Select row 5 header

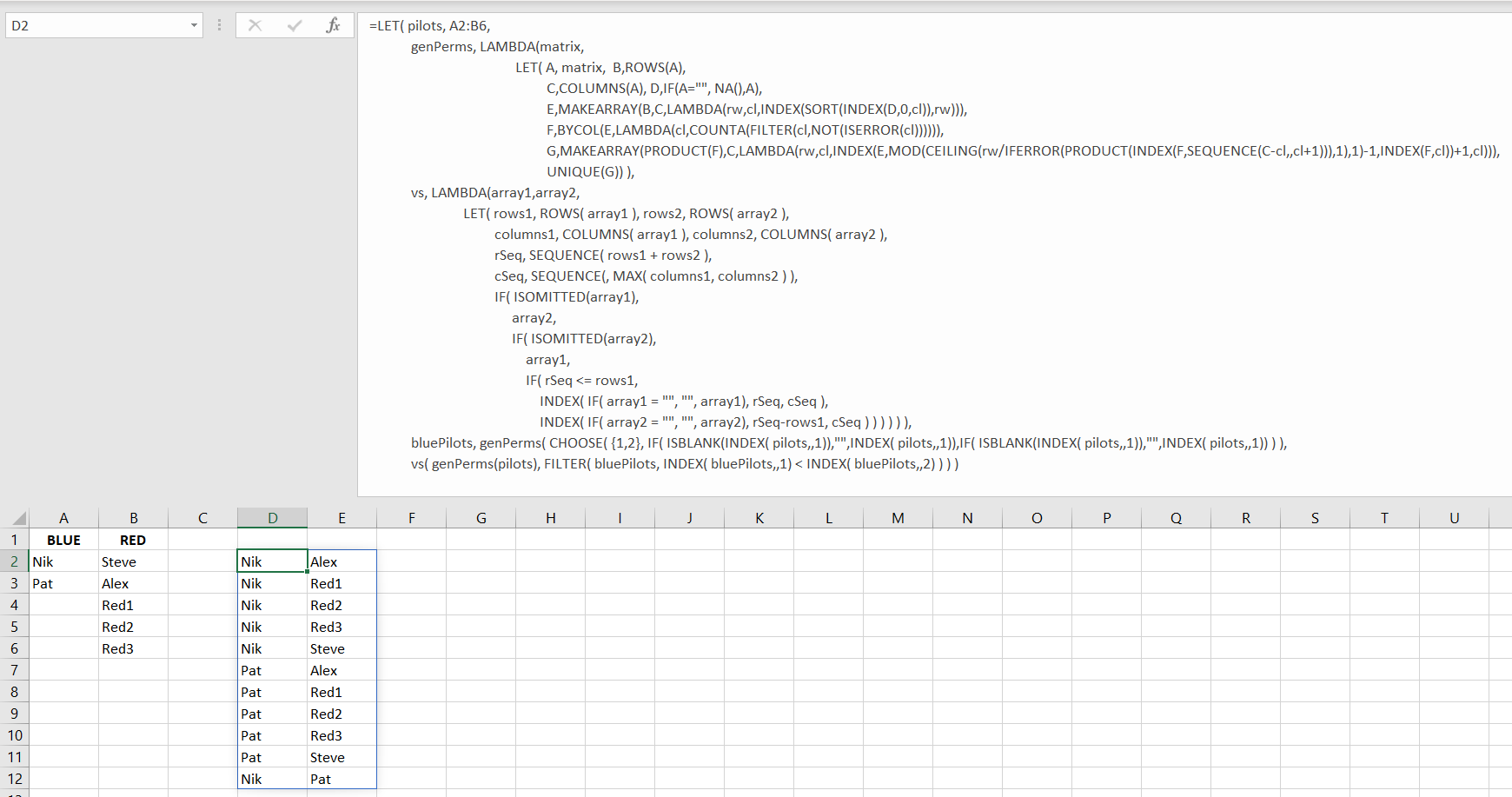(x=15, y=627)
